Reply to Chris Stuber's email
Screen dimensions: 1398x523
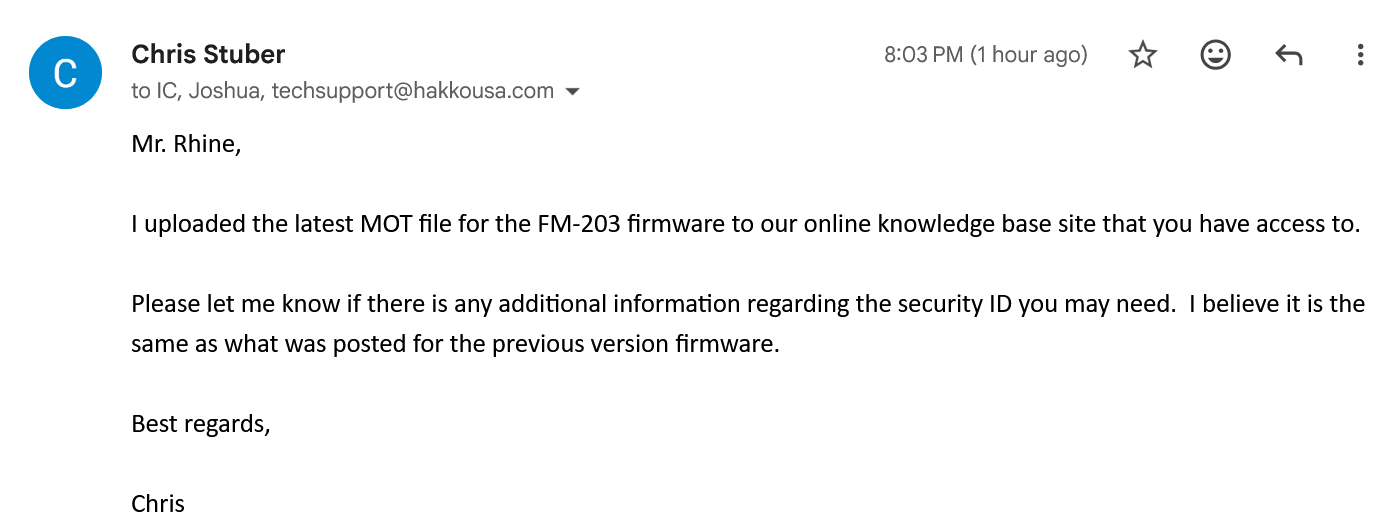[1288, 55]
